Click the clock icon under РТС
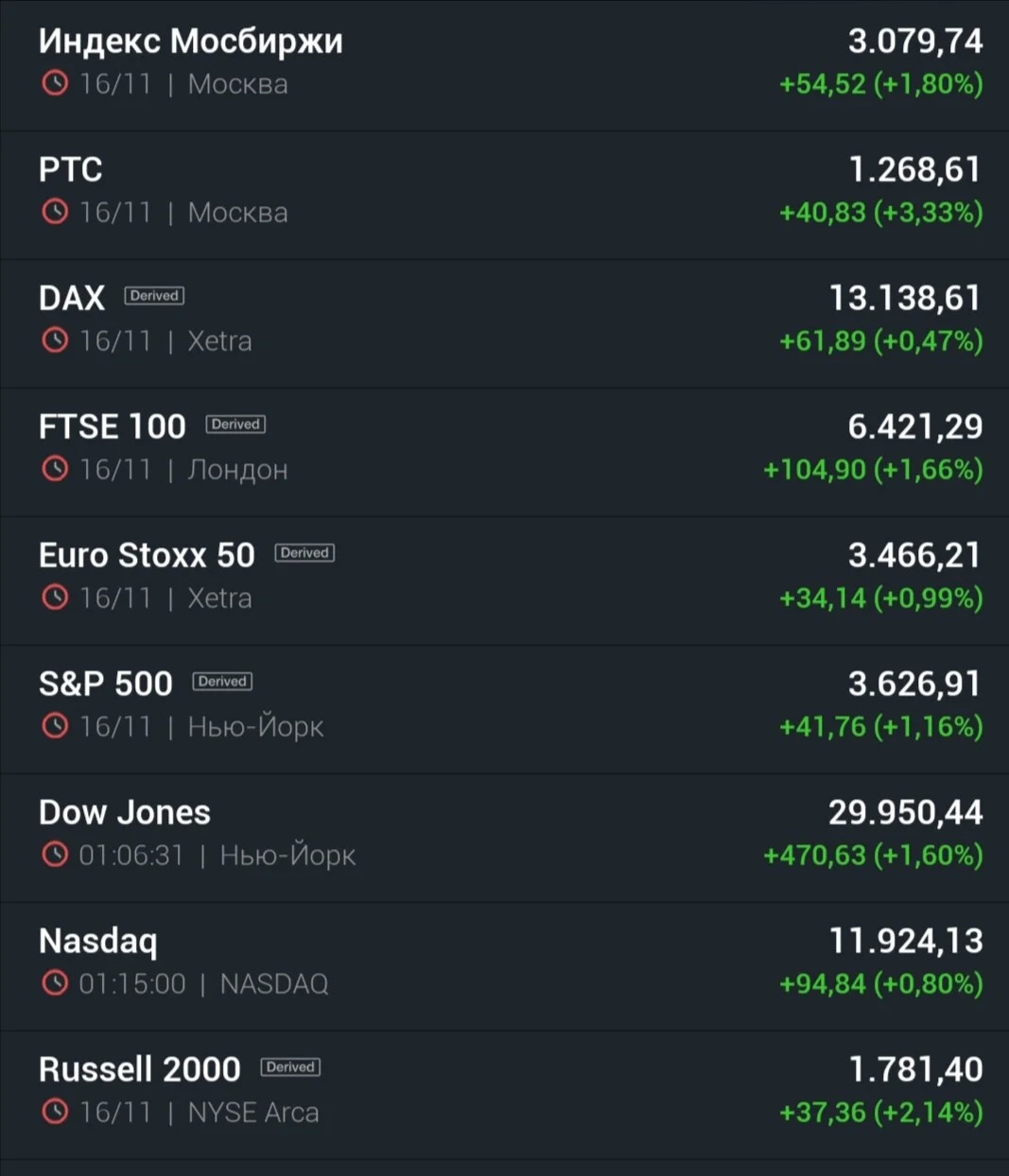This screenshot has width=1009, height=1176. (55, 212)
